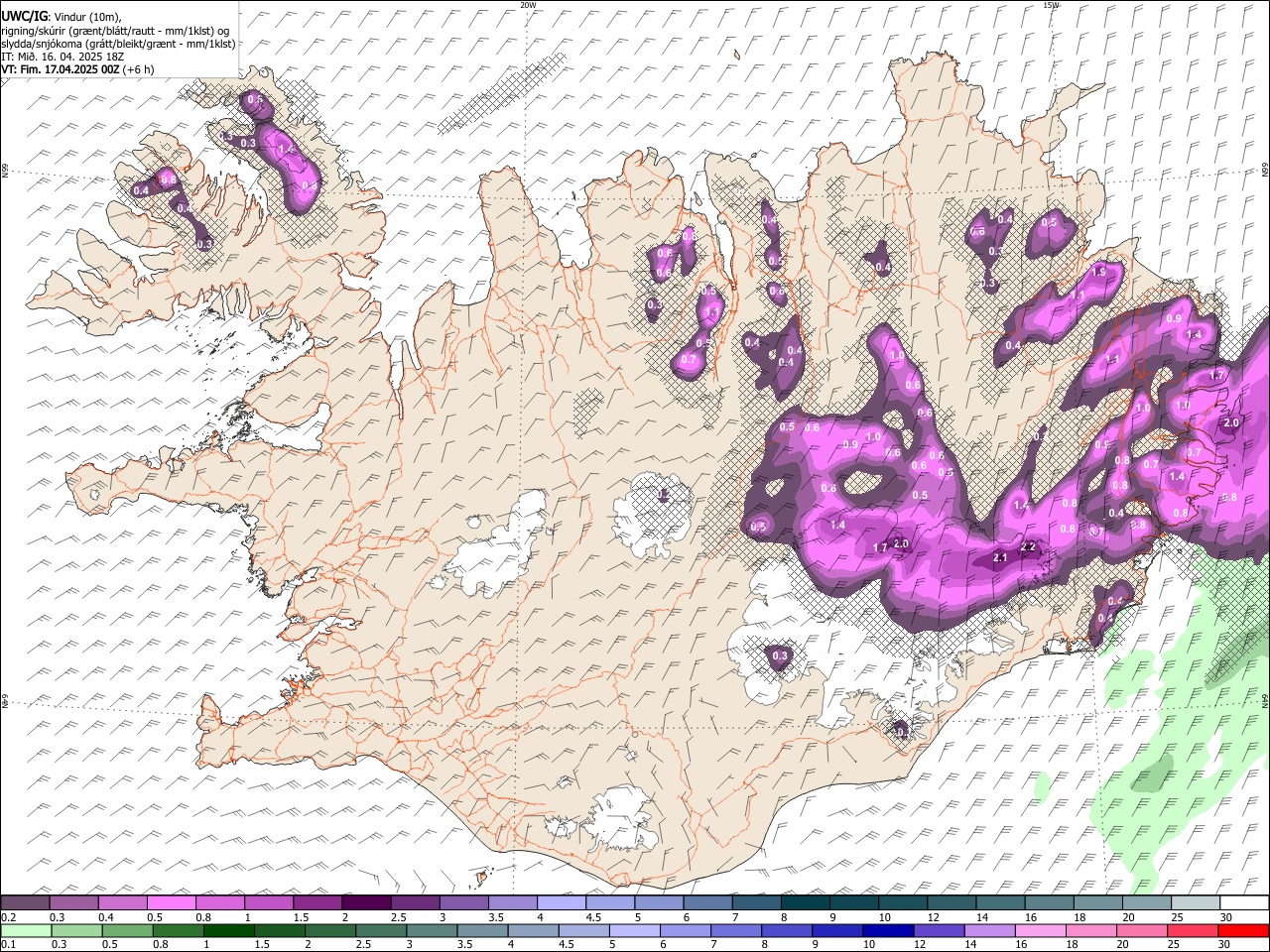
Task: Pick the lavender top-row swatch between 4 and 4.5
Action: point(560,902)
